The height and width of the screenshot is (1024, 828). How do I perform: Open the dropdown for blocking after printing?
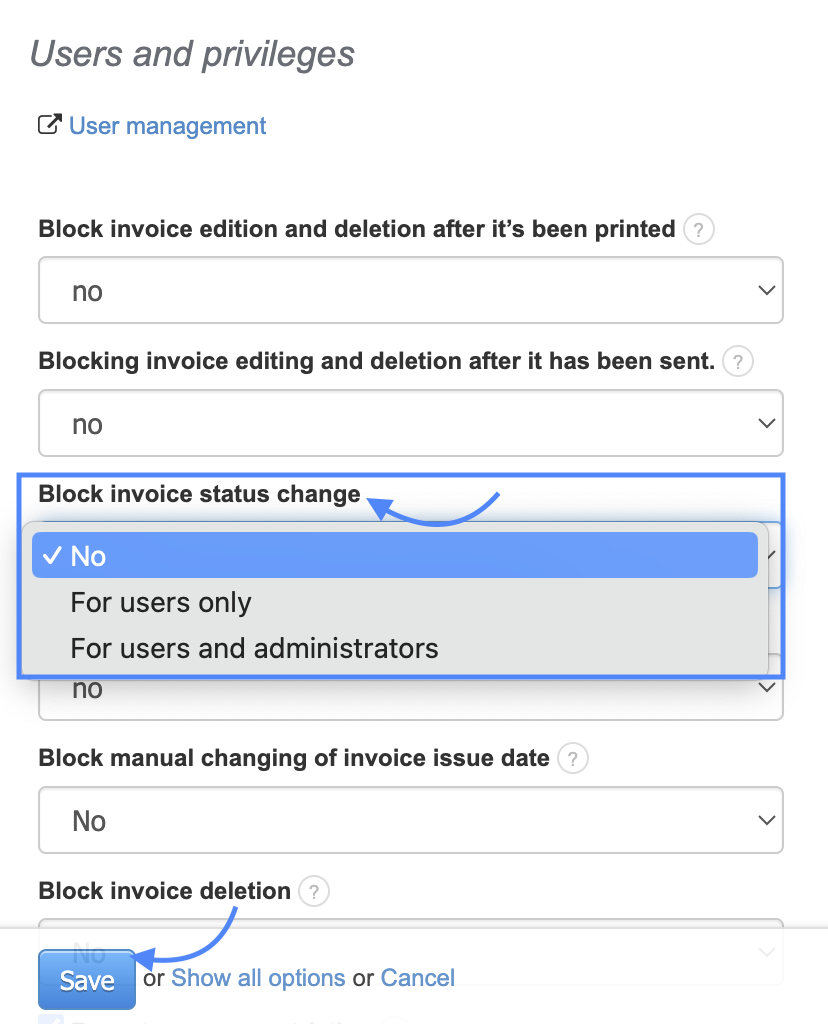410,291
